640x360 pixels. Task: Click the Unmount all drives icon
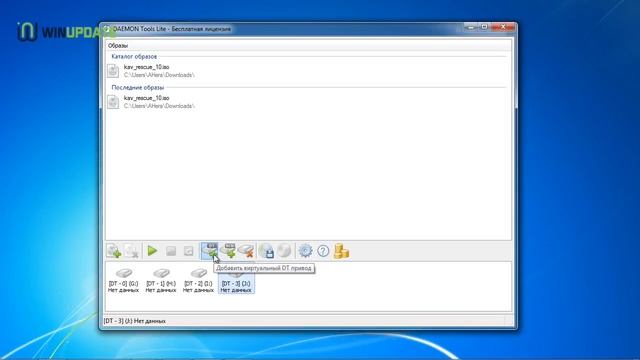coord(189,251)
